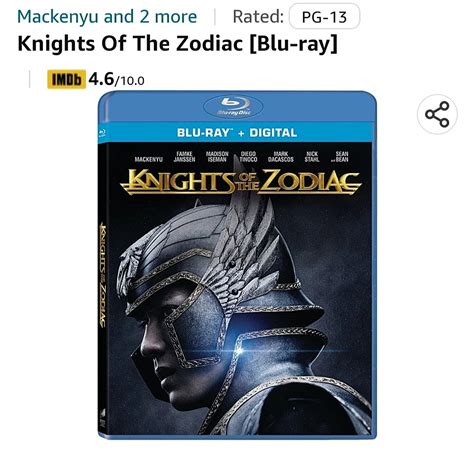Open the "Mackenyu and 2 more" contributors link
This screenshot has width=474, height=452.
point(107,17)
